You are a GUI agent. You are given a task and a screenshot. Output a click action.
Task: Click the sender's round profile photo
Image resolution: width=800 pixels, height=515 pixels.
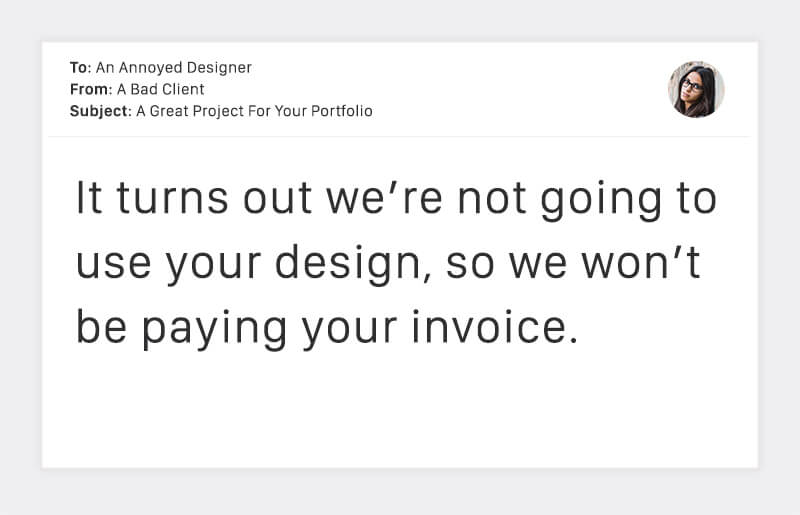click(x=696, y=90)
